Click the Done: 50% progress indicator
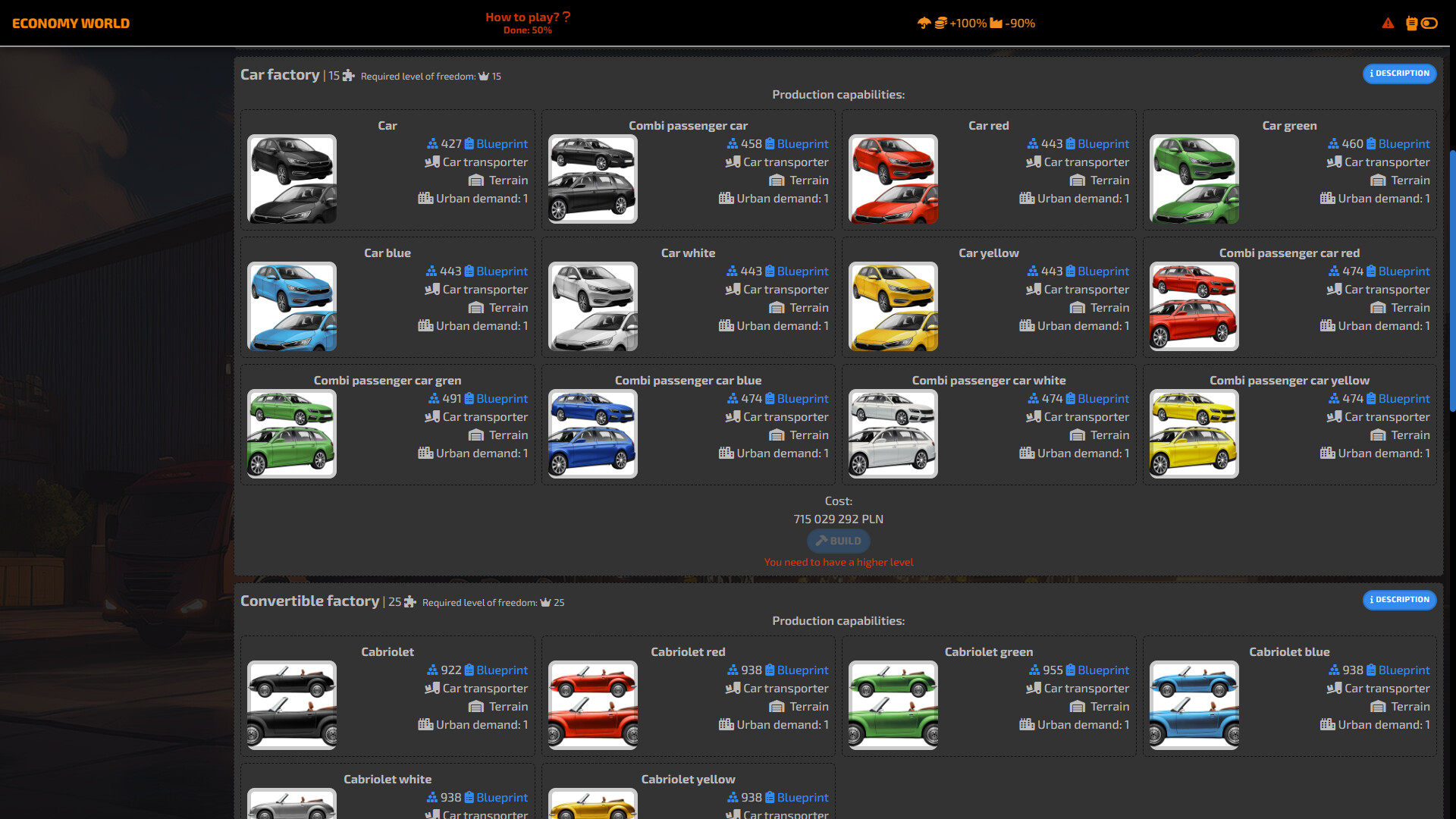 [x=529, y=32]
